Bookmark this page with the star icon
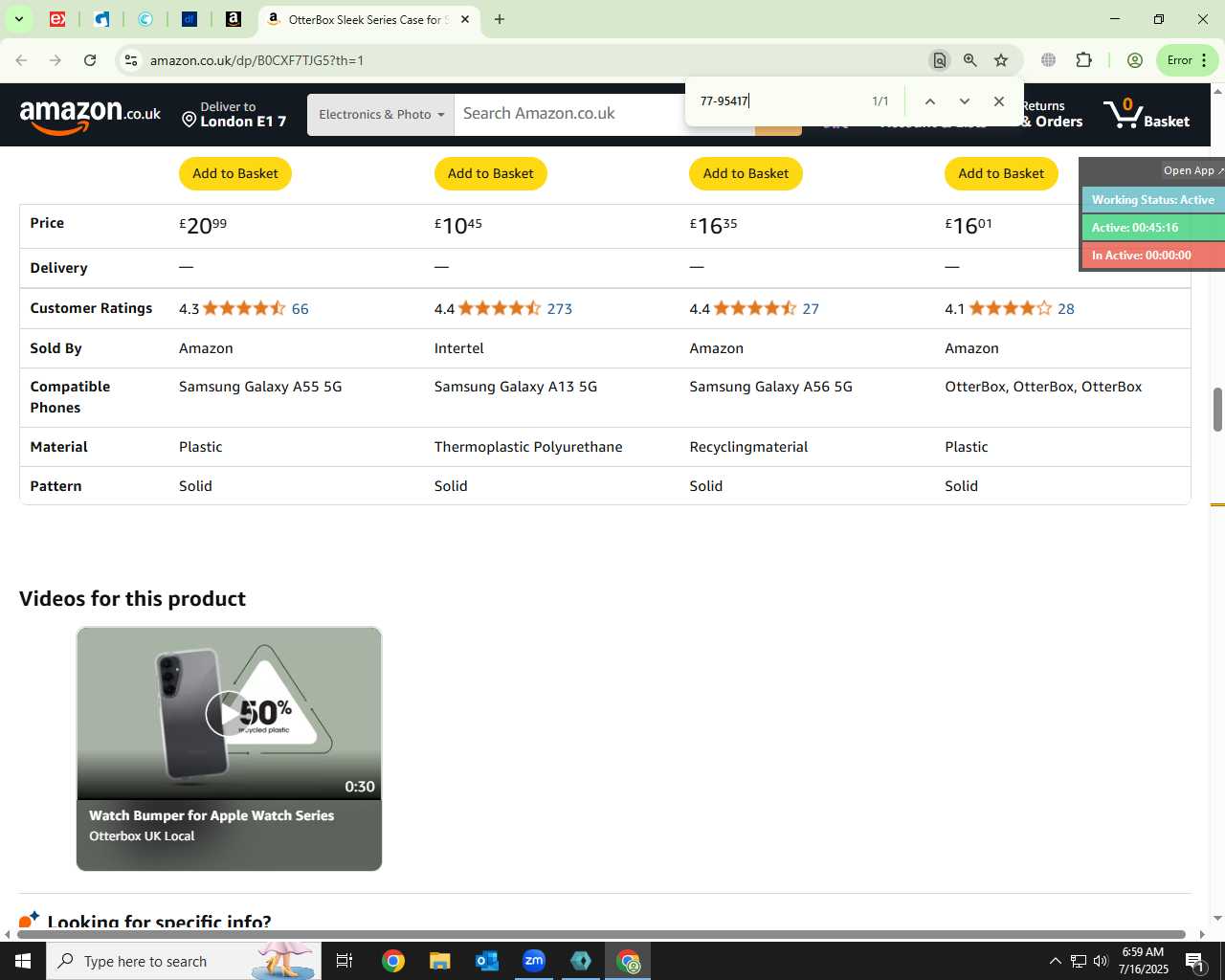Image resolution: width=1225 pixels, height=980 pixels. [1001, 60]
